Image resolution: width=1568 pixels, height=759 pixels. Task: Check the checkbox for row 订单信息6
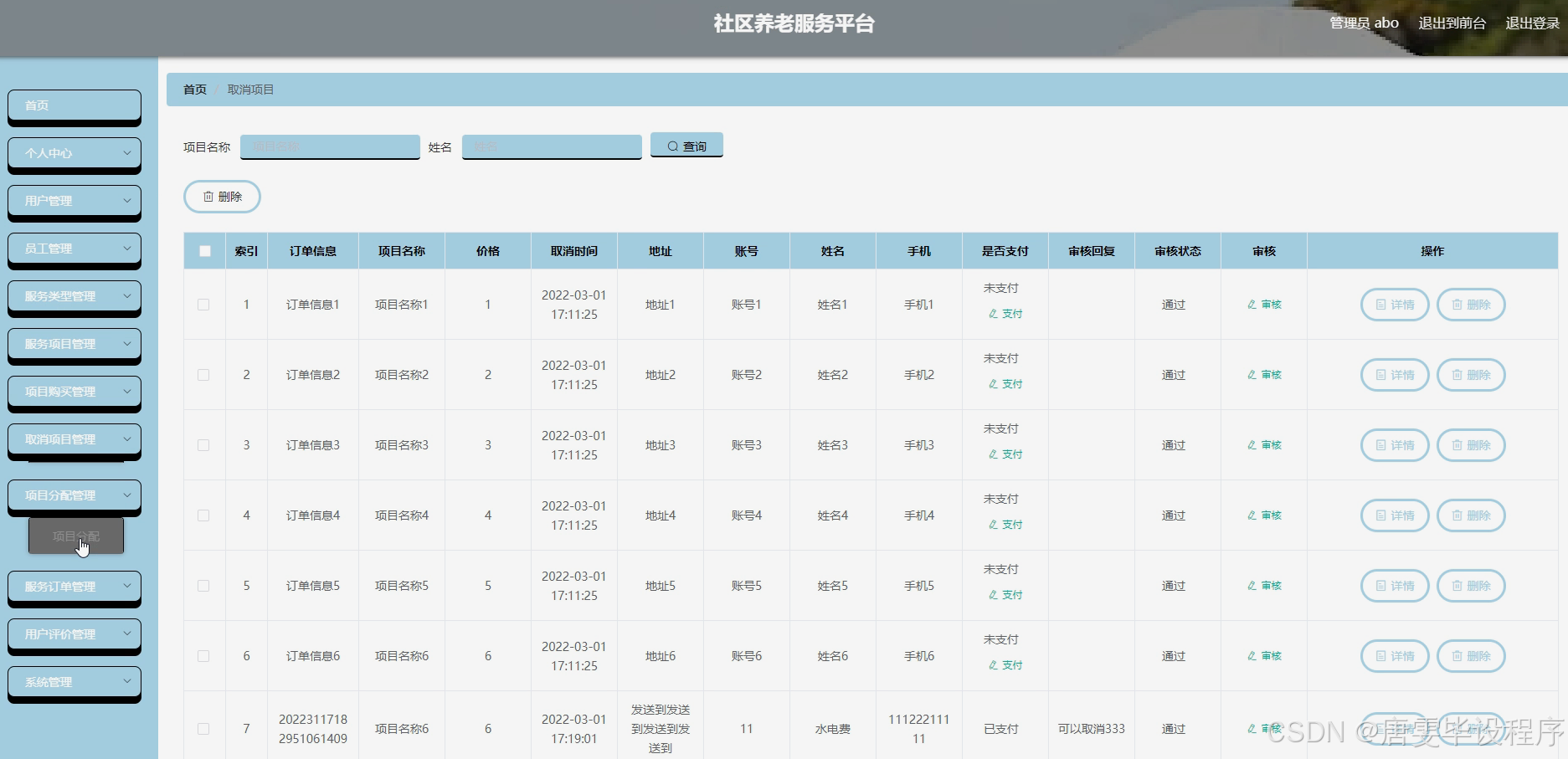203,656
